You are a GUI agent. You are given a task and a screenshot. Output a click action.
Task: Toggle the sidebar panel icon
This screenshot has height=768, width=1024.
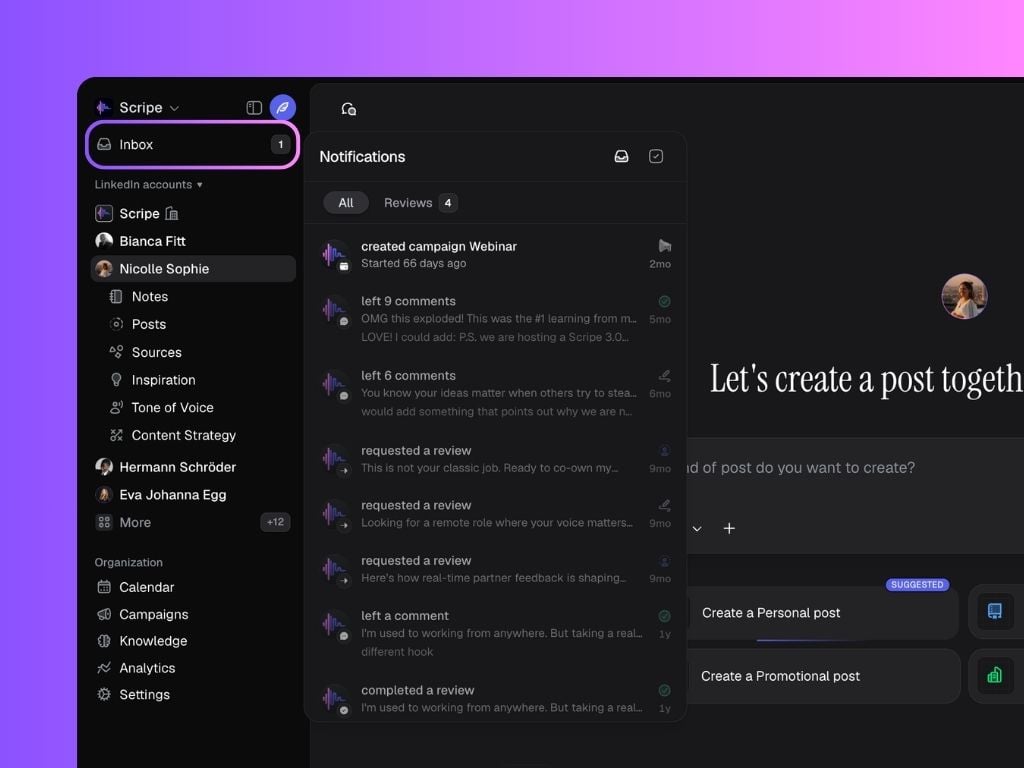254,108
